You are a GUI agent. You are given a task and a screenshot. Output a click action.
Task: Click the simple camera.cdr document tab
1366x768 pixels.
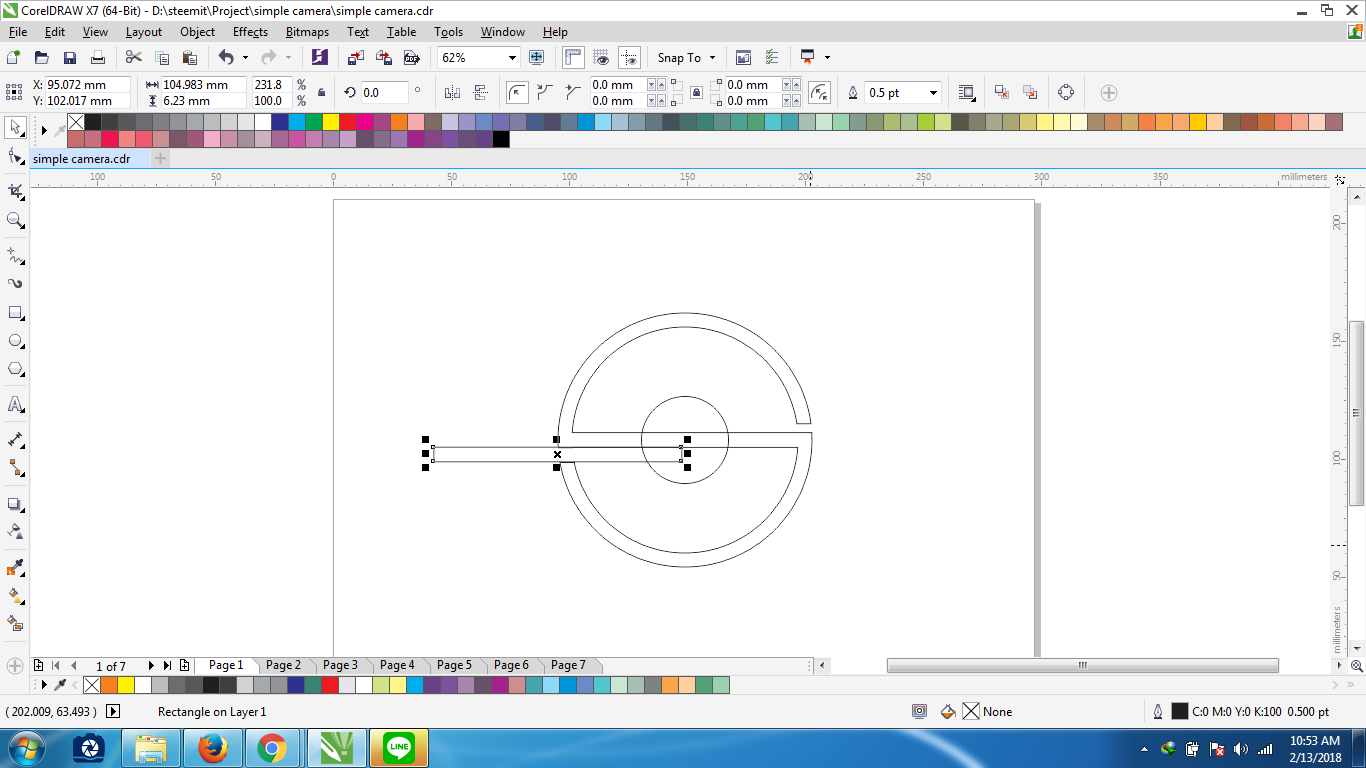click(82, 159)
